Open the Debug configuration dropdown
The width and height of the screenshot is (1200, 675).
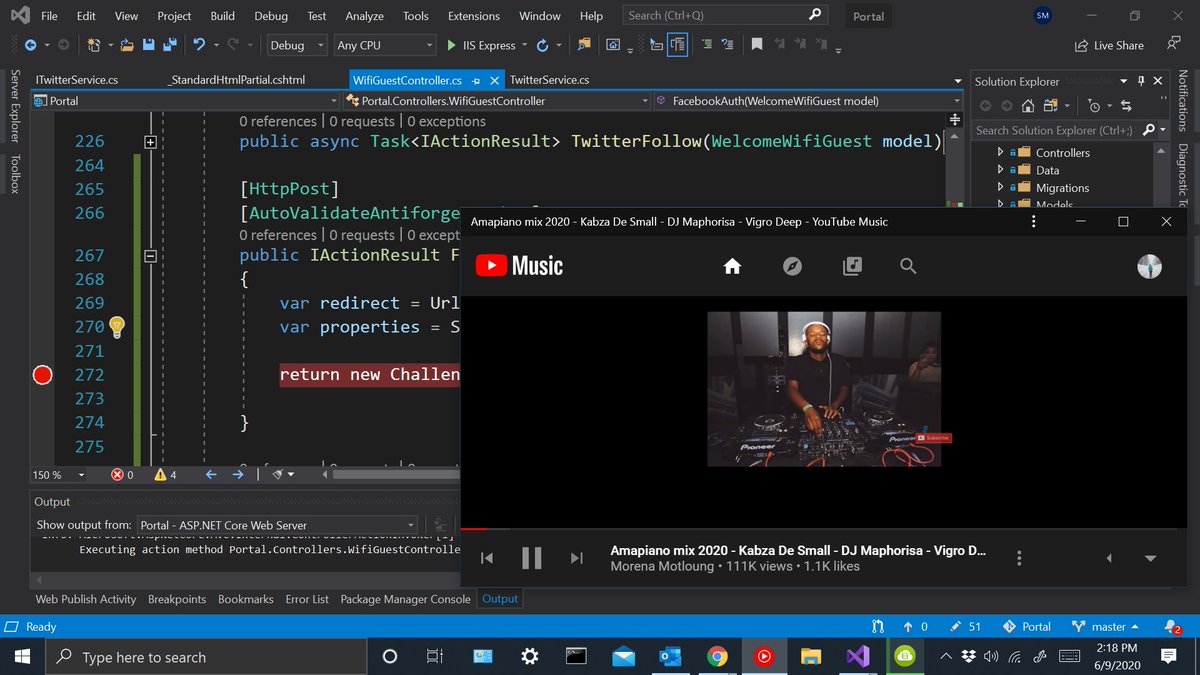(x=297, y=45)
